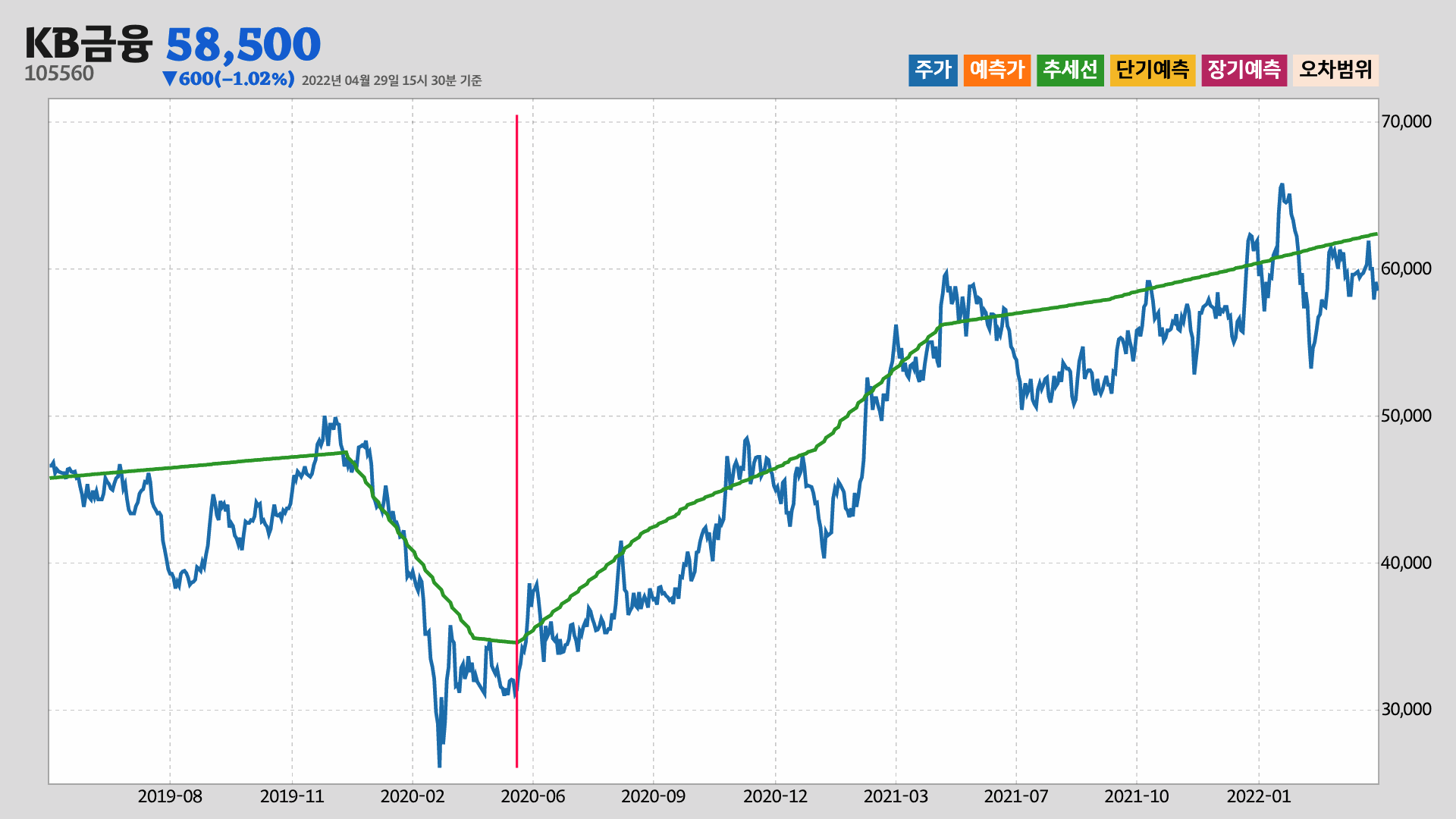Screen dimensions: 1456x819
Task: Click the 2019-11 x-axis label
Action: click(x=292, y=796)
